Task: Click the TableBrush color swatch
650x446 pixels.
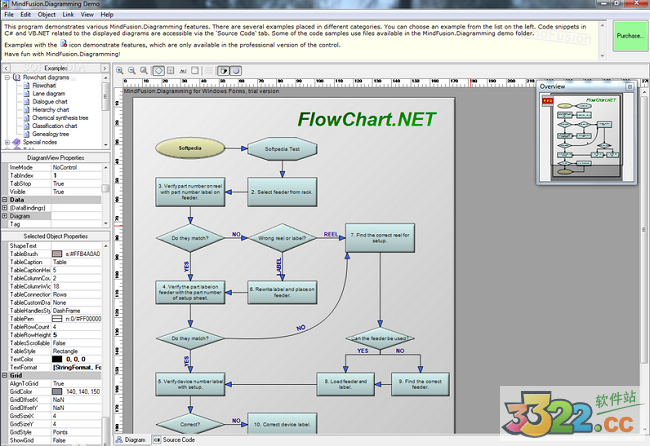Action: coord(57,254)
